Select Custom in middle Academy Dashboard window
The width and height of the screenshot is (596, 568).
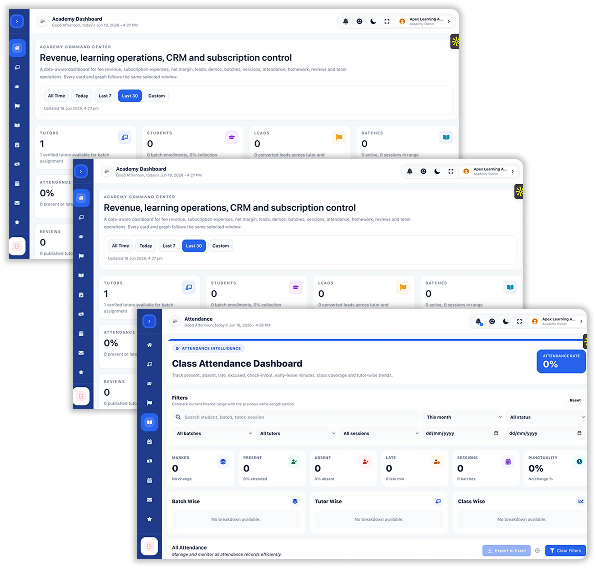[x=220, y=246]
